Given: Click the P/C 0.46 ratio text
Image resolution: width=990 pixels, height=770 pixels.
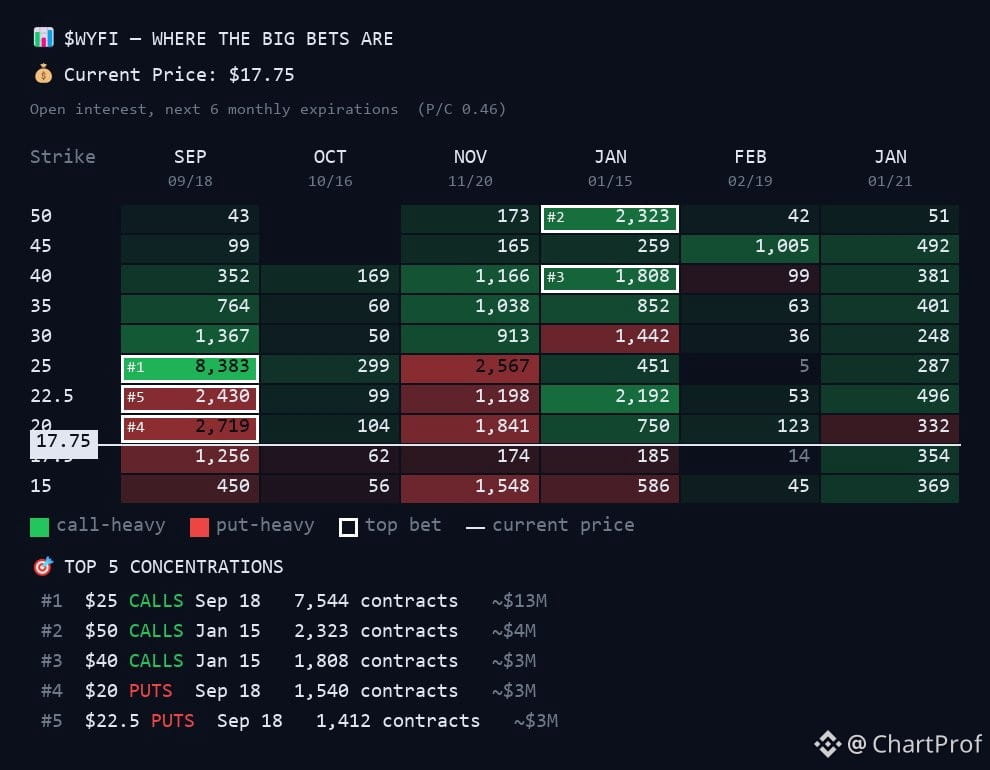Looking at the screenshot, I should coord(462,109).
